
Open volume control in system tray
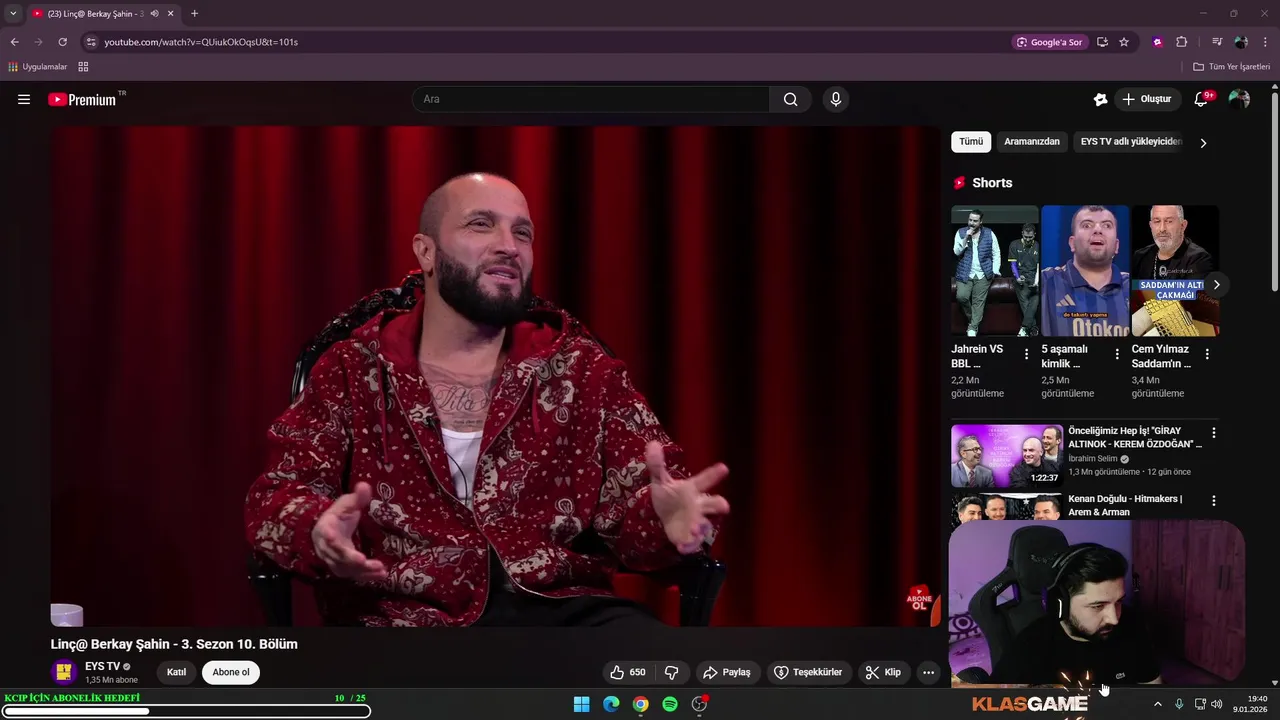[x=1217, y=704]
